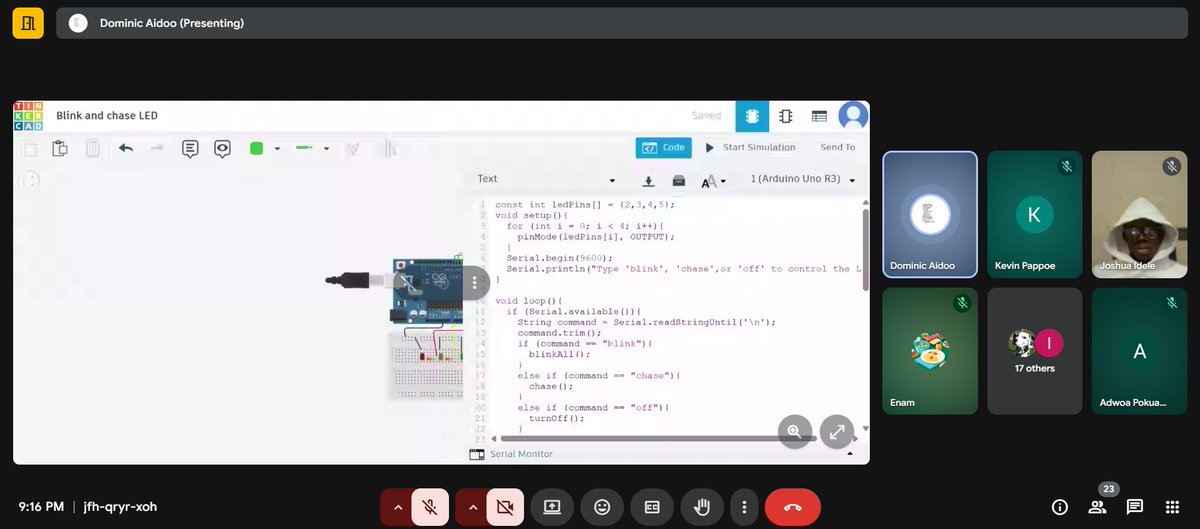1200x529 pixels.
Task: Expand wire type dropdown arrow
Action: coord(326,149)
